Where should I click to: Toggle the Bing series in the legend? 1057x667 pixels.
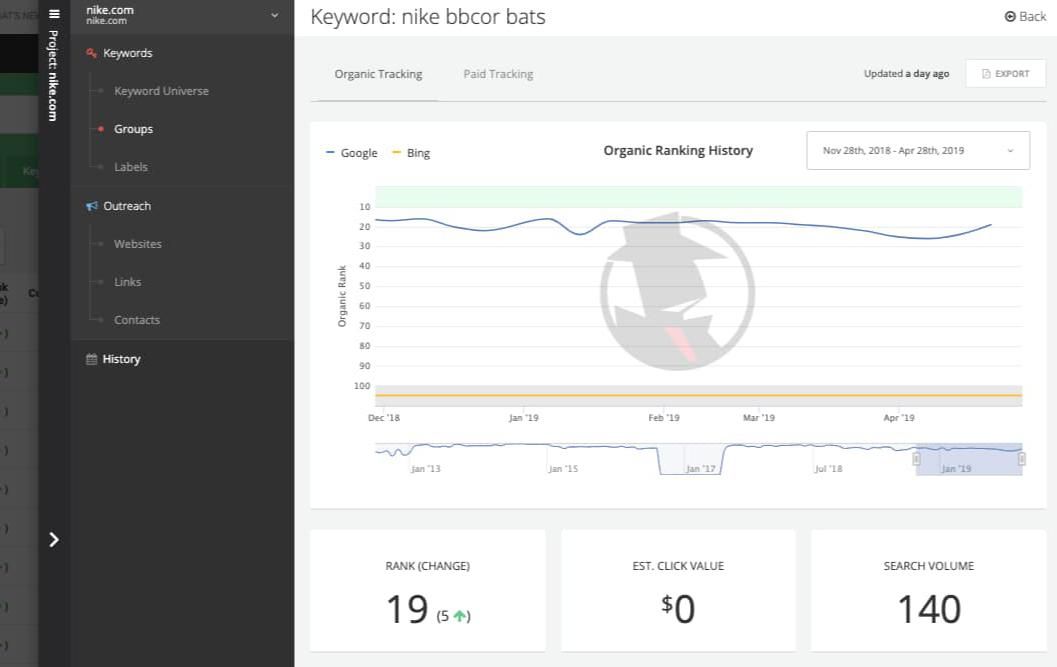(411, 153)
